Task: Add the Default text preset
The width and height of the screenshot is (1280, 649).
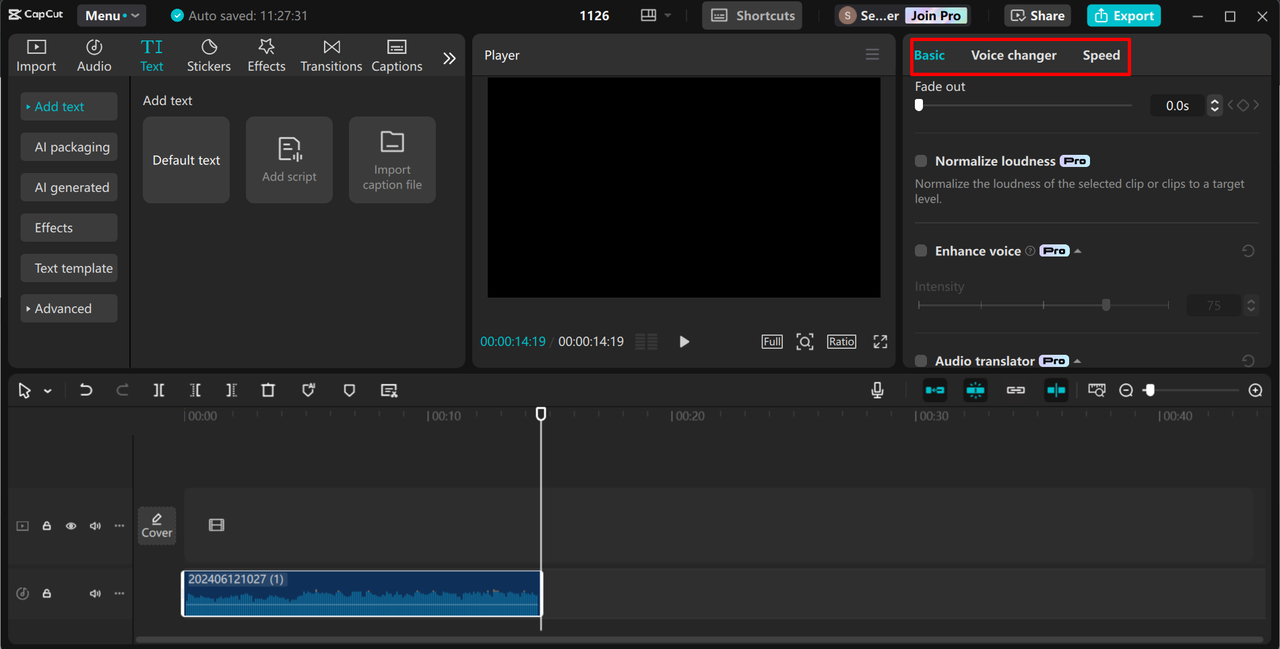Action: click(x=186, y=160)
